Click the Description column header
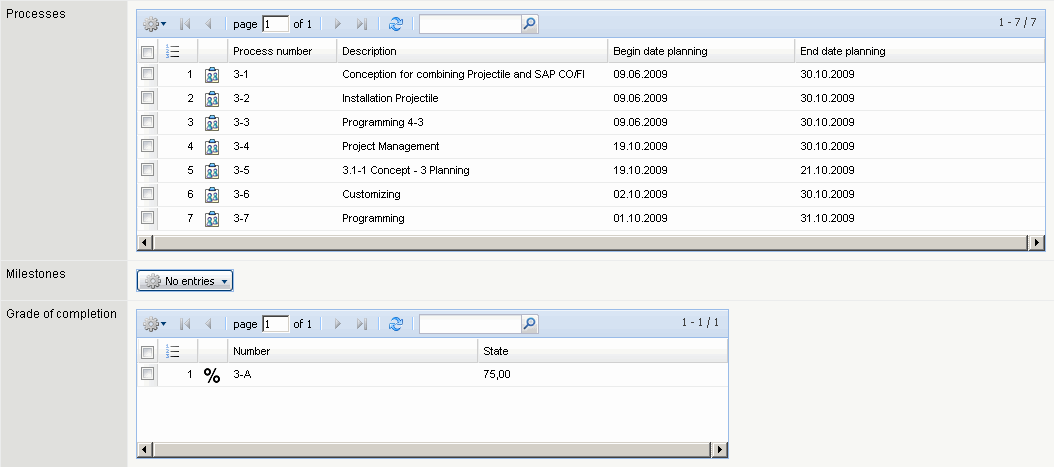 369,51
